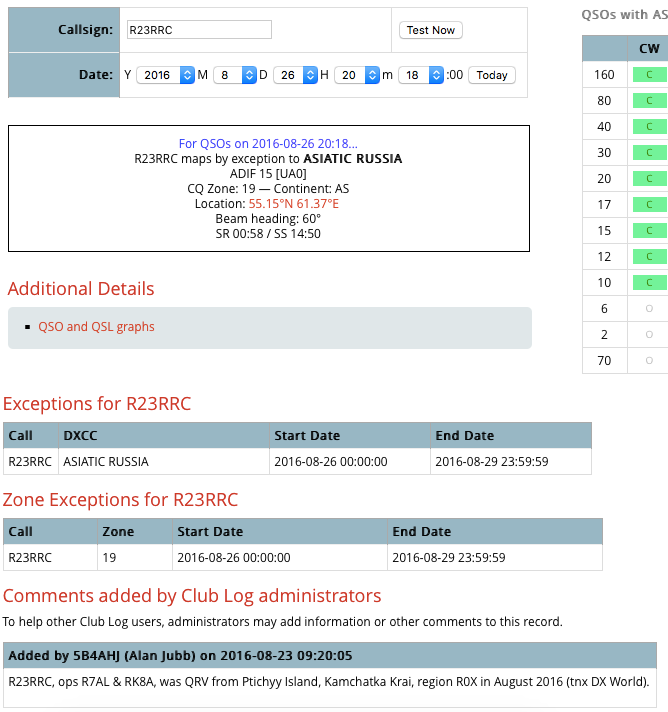Open the Month dropdown showing 8

coord(235,75)
